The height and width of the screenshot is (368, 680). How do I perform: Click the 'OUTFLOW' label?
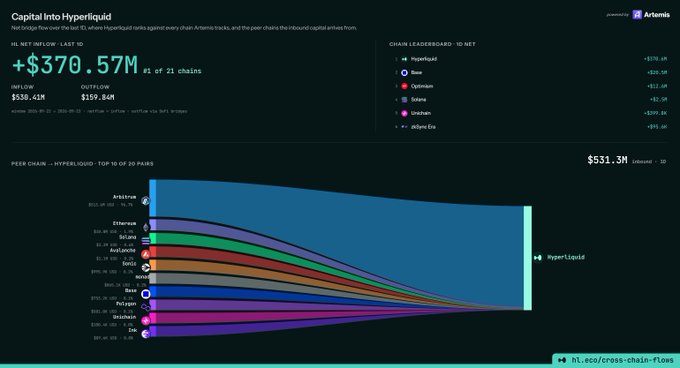point(95,87)
